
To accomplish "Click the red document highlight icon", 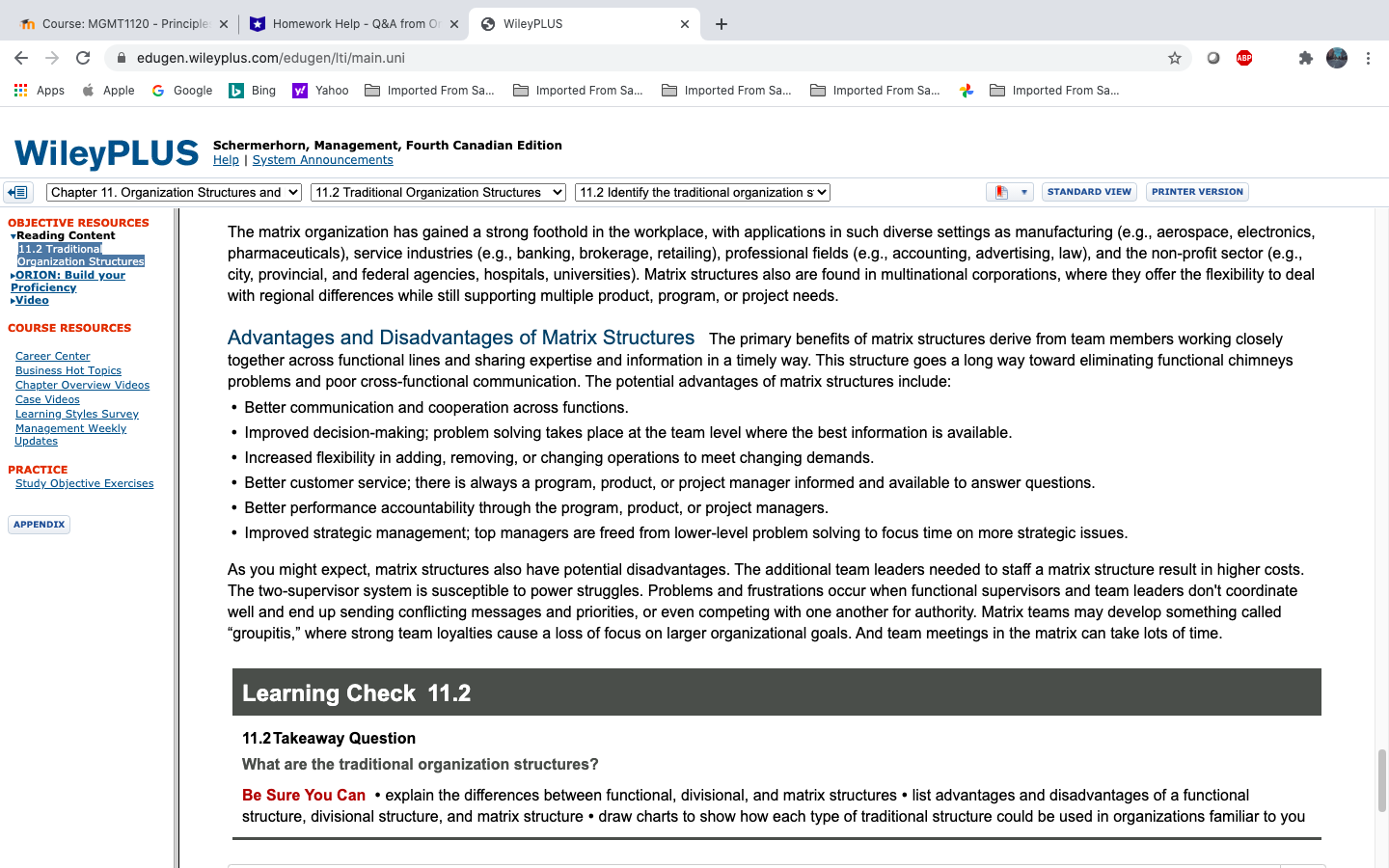I will (1001, 192).
